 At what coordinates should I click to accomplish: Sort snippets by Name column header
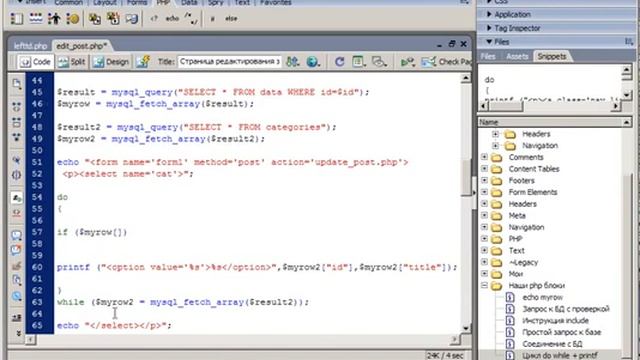(x=549, y=122)
